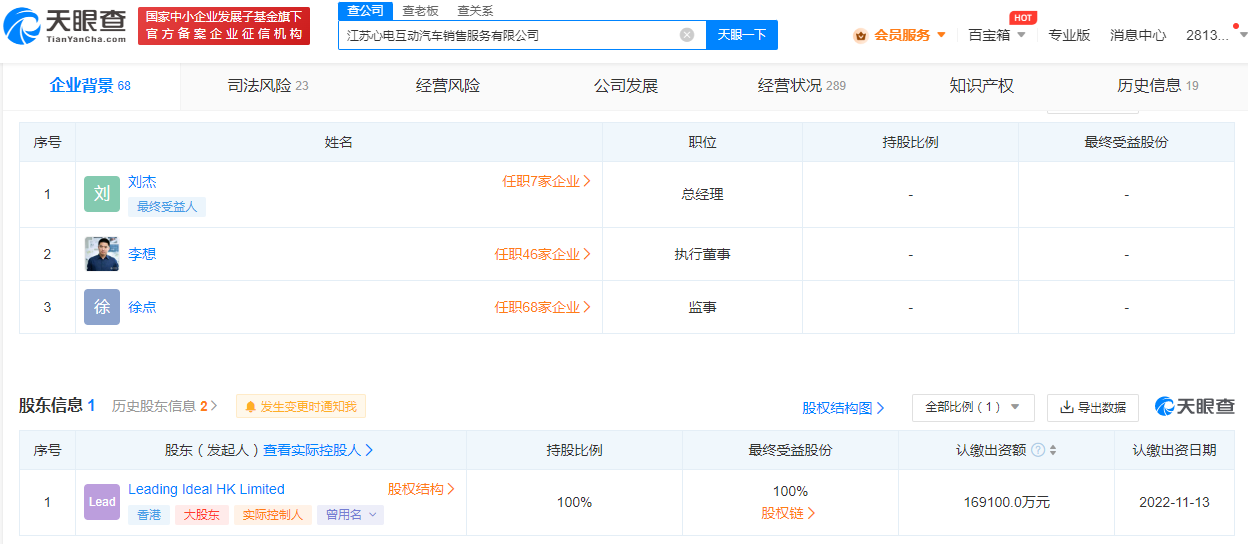Switch to the 经营状况 tab
This screenshot has height=544, width=1248.
point(802,86)
